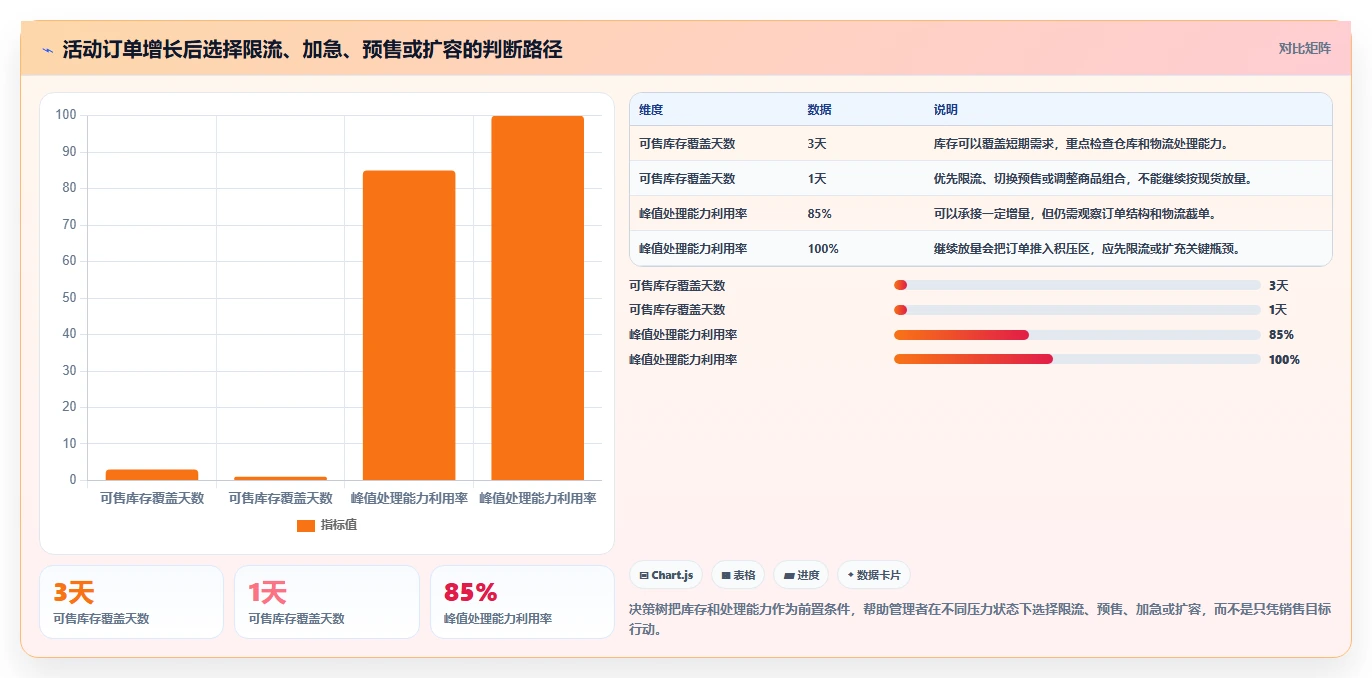Click the description starting with 可以承接一定增量

[1075, 213]
